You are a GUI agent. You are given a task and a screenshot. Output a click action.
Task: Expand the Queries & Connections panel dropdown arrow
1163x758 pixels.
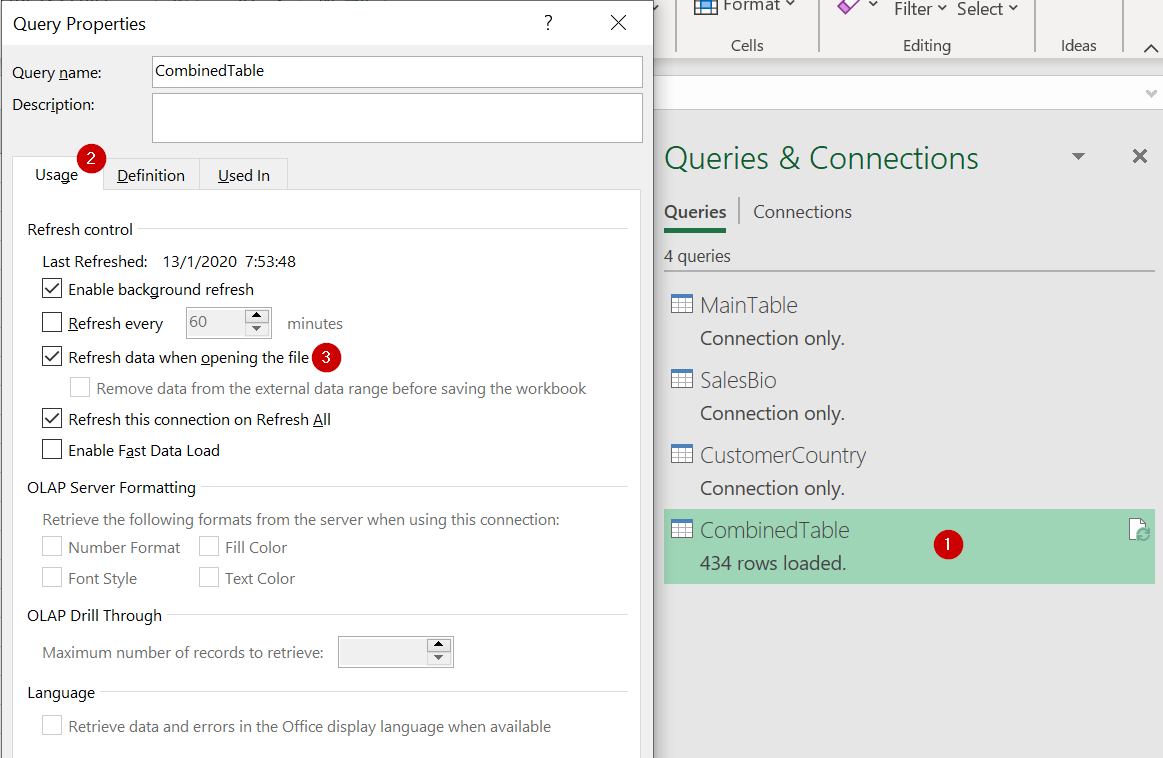pyautogui.click(x=1078, y=156)
